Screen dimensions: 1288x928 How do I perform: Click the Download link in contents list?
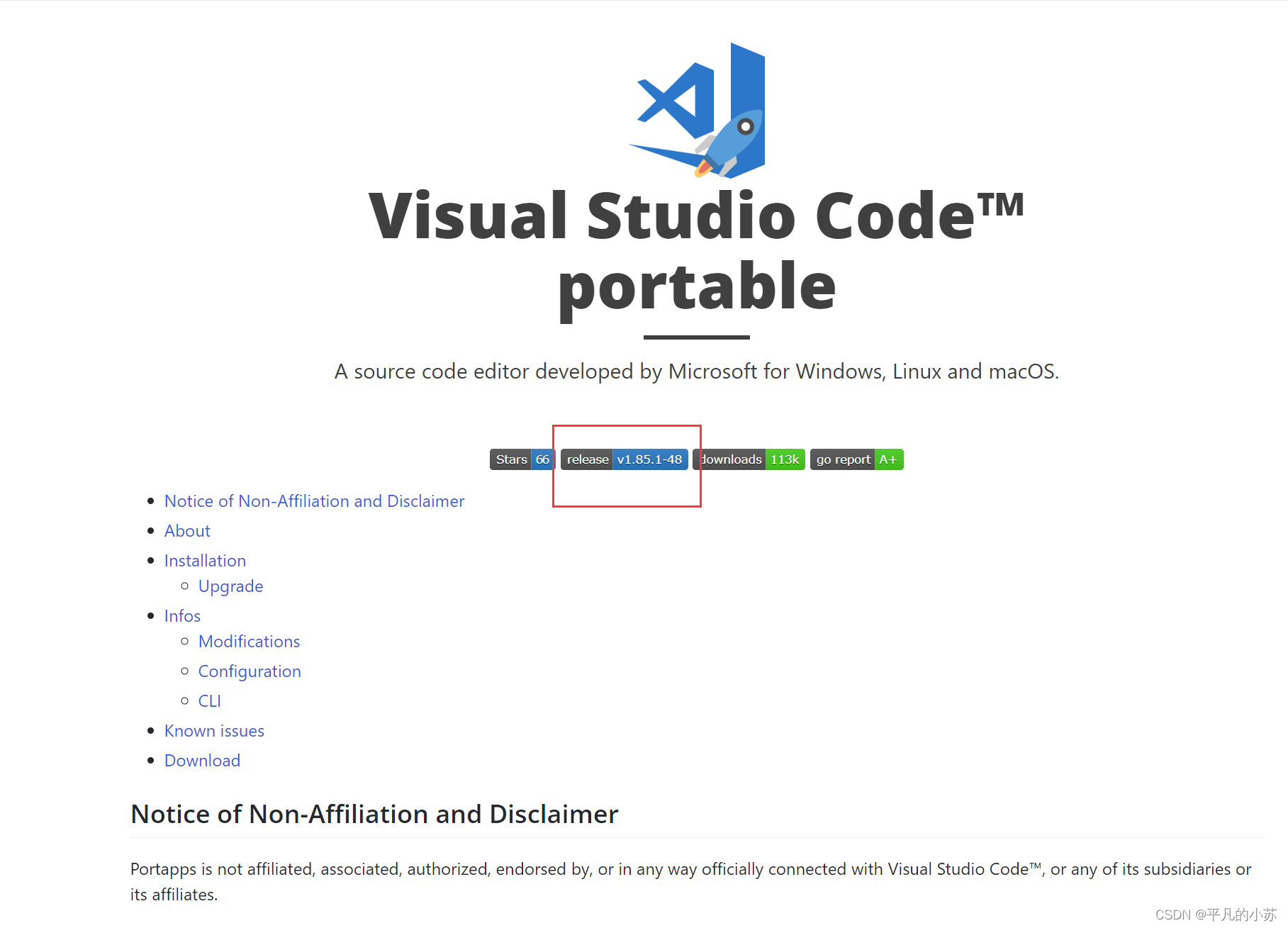[202, 761]
